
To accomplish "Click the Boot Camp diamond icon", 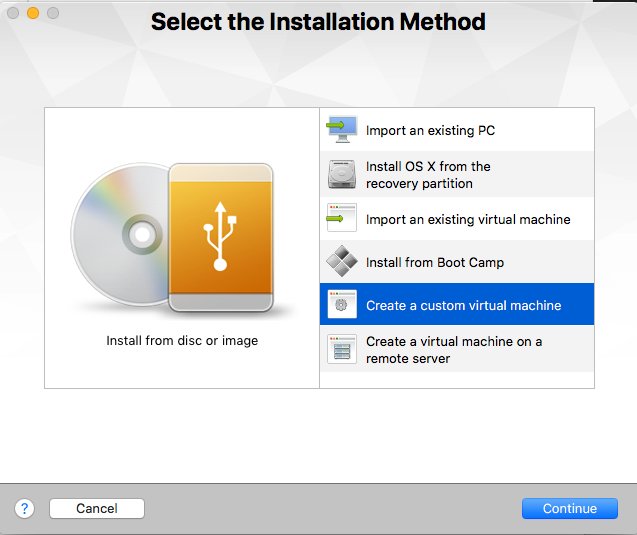I will pyautogui.click(x=342, y=262).
